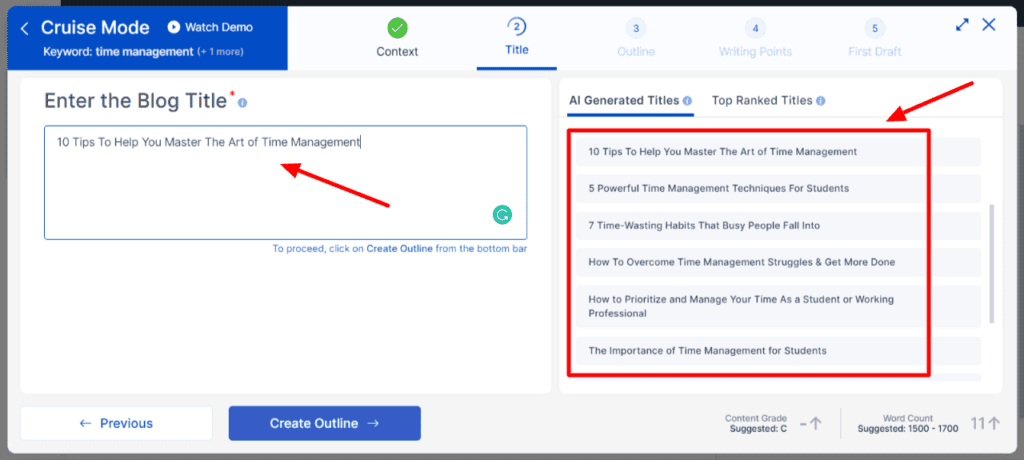Screen dimensions: 1024x460
Task: Click the back arrow beside Cruise Mode
Action: (24, 28)
